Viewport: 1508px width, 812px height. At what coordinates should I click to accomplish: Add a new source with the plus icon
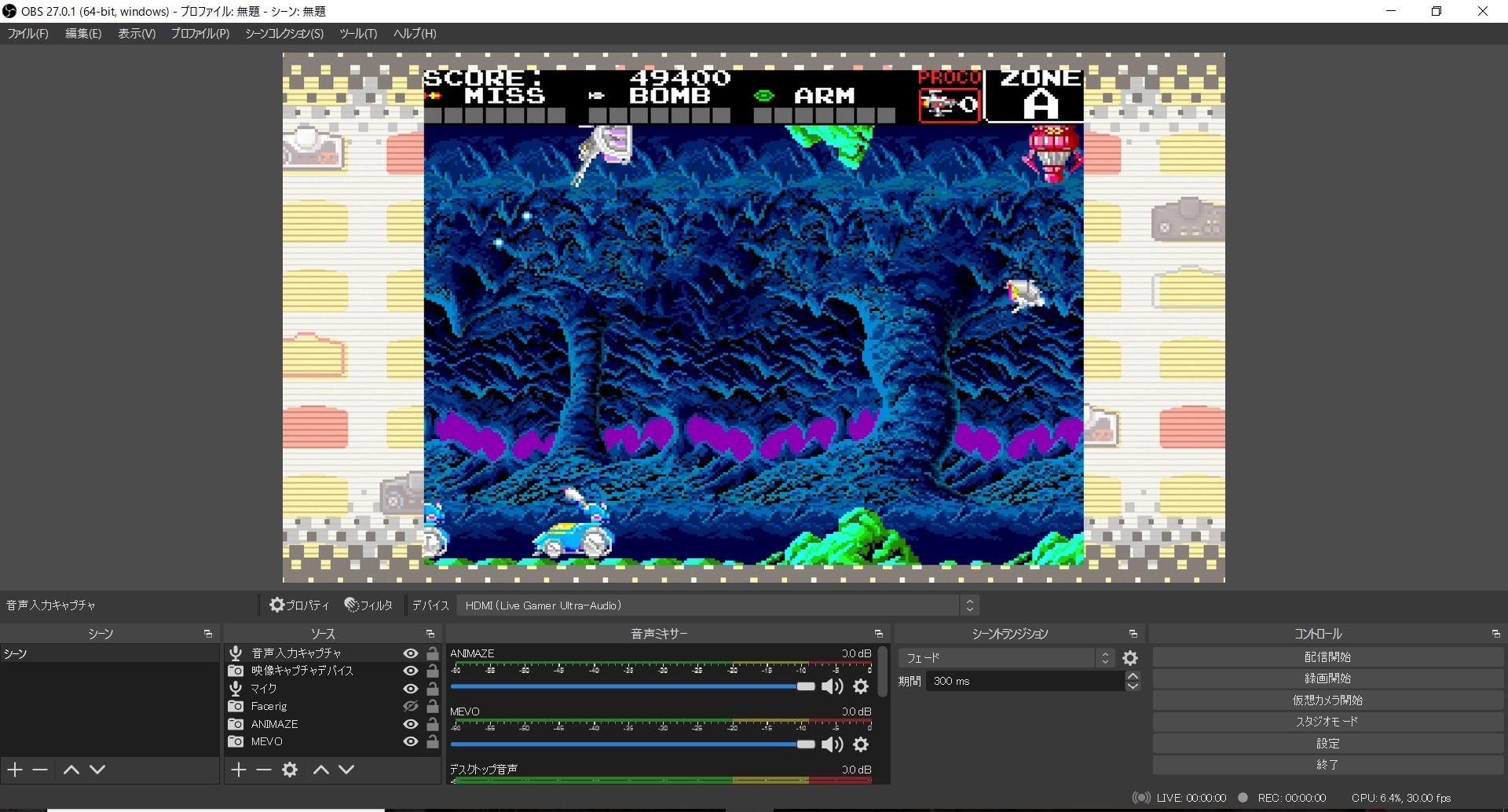point(239,770)
